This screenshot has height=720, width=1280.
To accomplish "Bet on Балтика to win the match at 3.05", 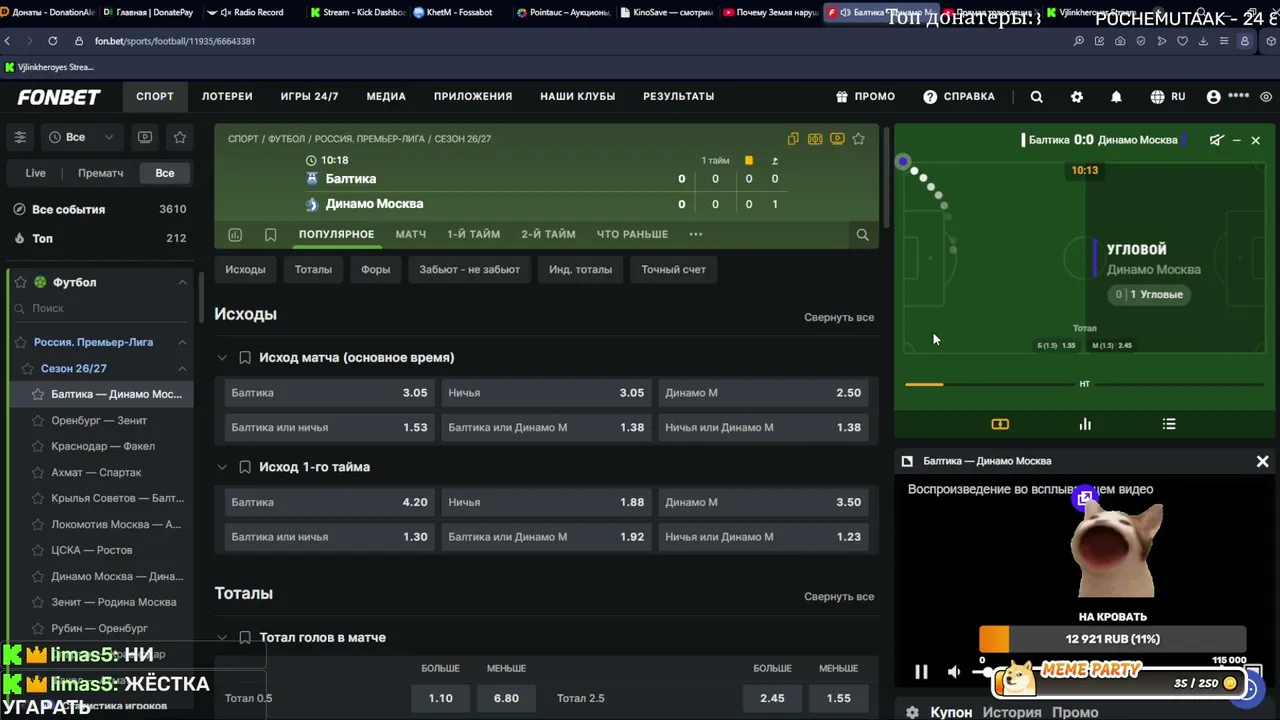I will [329, 393].
